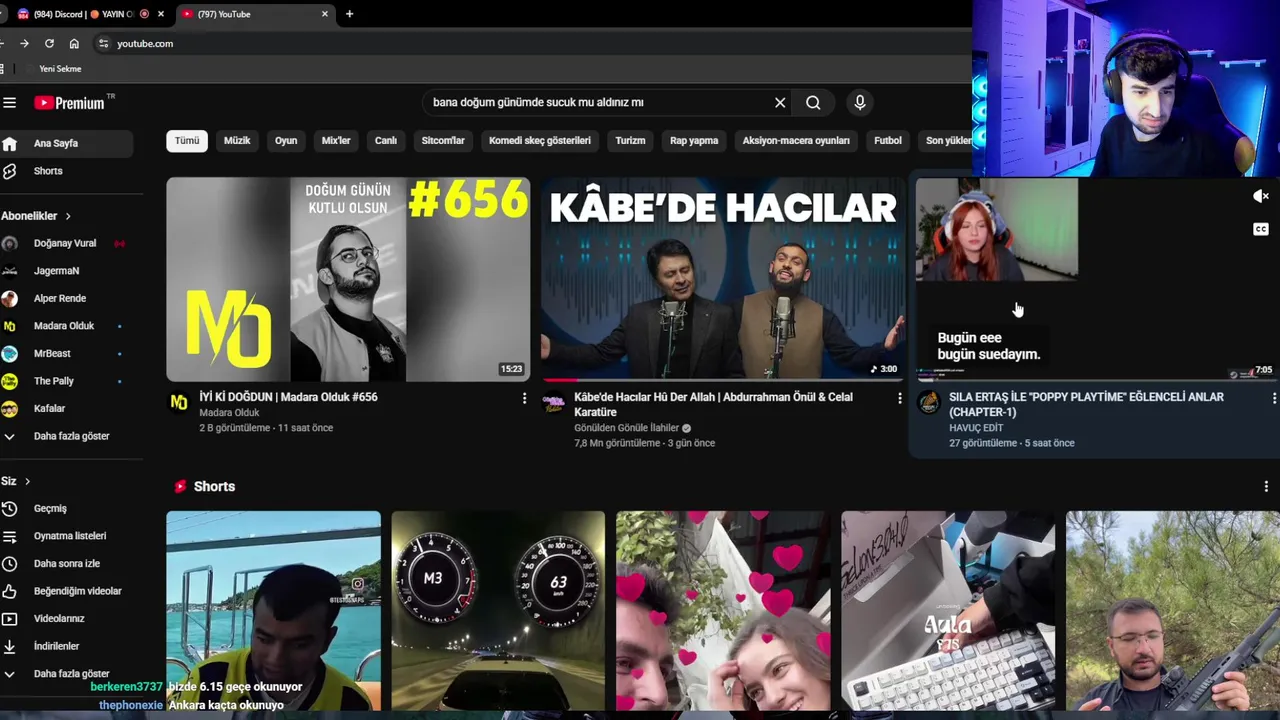This screenshot has height=720, width=1280.
Task: Filter by Sitcom'lar chip
Action: point(443,141)
